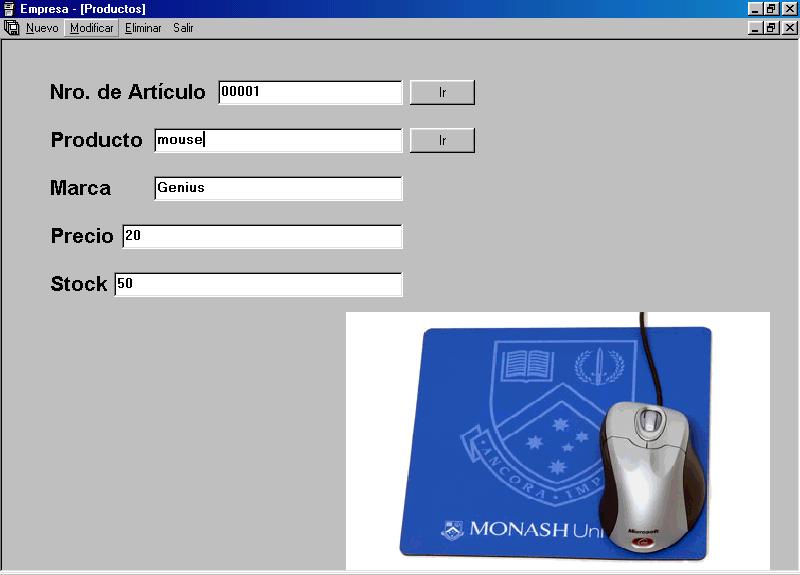Click Ir button next to Producto field
The width and height of the screenshot is (800, 575).
[442, 140]
